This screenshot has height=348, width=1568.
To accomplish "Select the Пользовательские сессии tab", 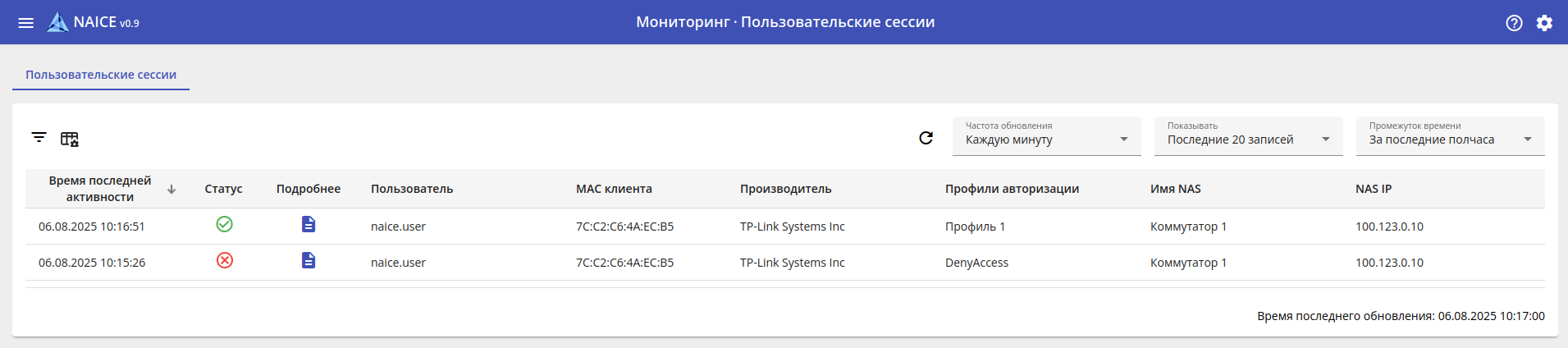I will pos(101,75).
